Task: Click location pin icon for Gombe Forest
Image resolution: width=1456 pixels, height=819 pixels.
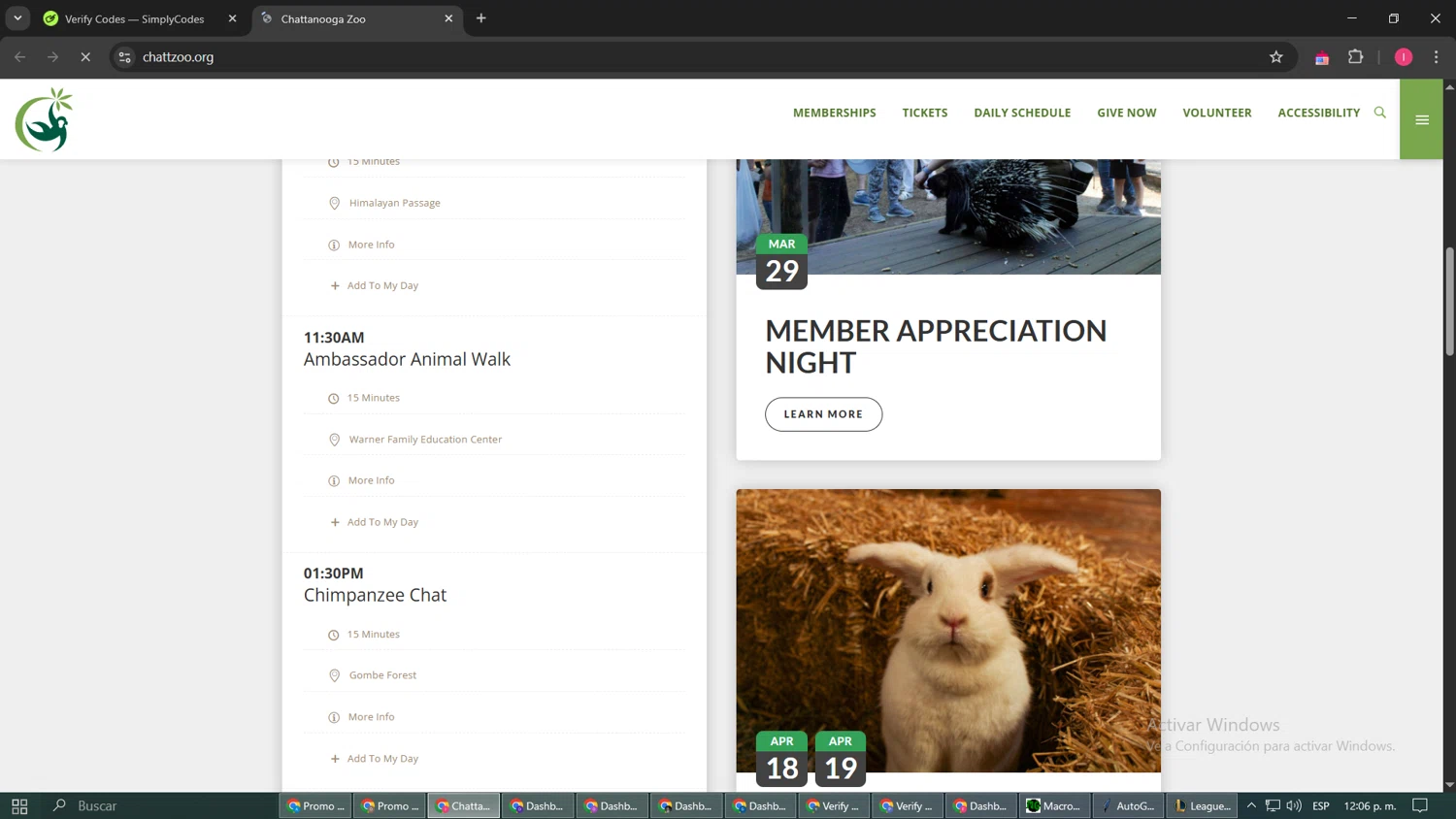Action: [x=334, y=675]
